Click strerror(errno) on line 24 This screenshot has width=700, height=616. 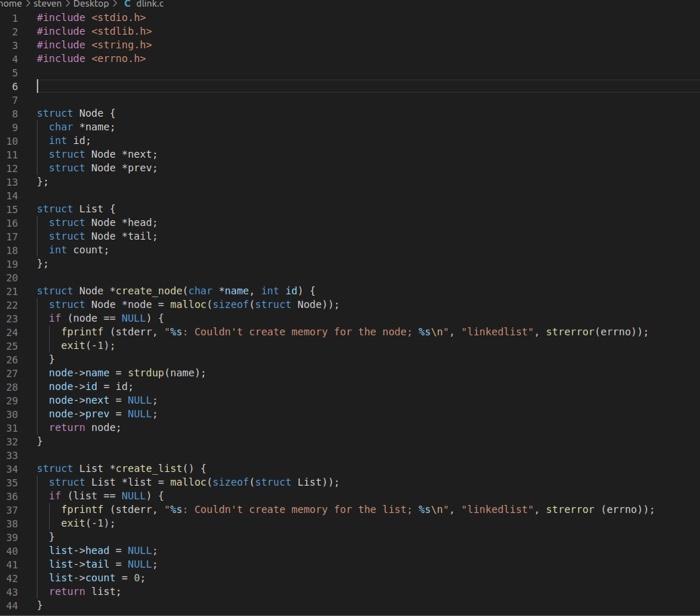pyautogui.click(x=594, y=332)
